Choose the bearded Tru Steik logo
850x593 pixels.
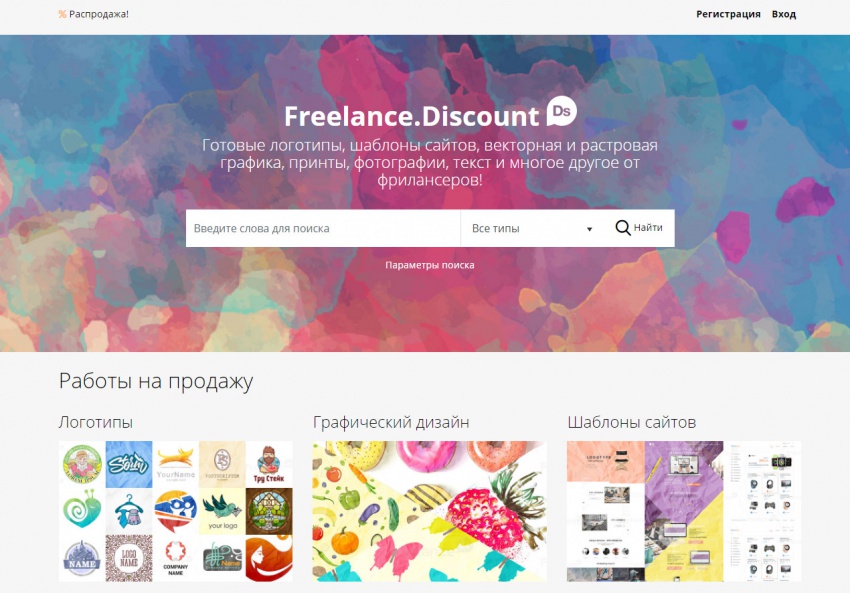(269, 464)
